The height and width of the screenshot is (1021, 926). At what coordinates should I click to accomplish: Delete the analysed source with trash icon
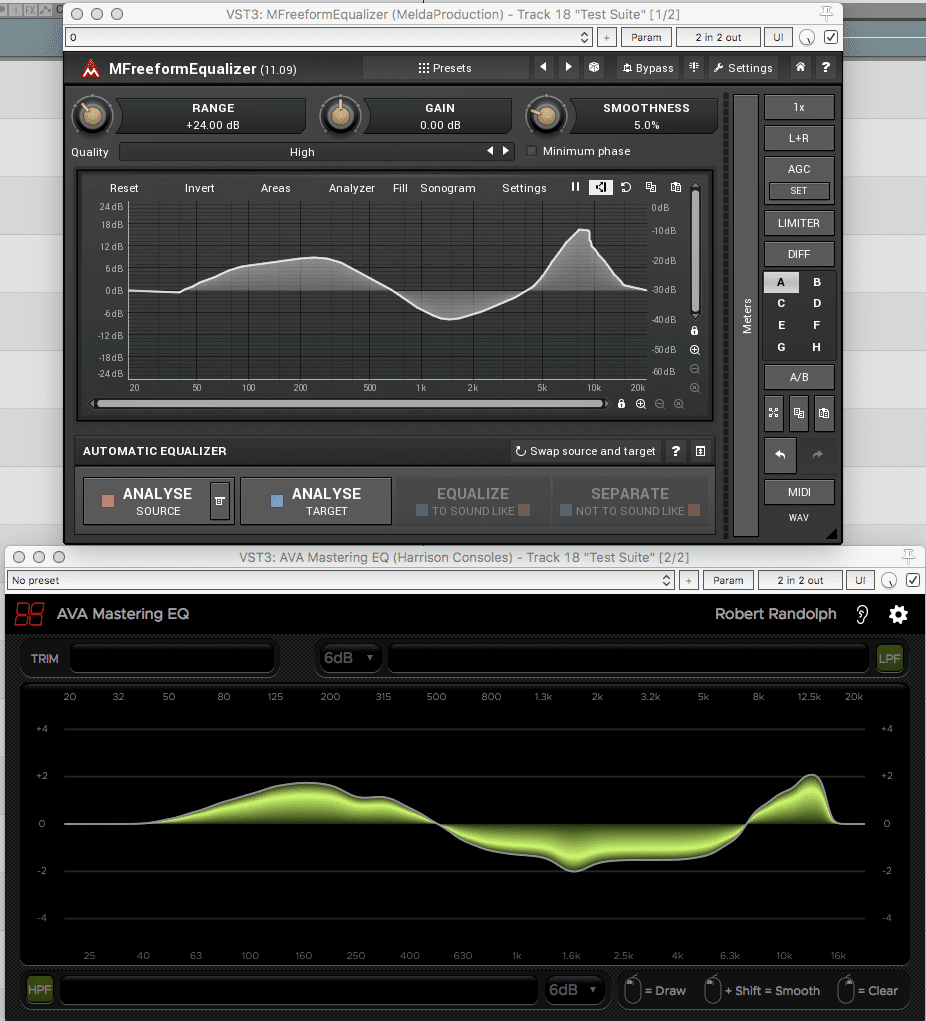219,500
